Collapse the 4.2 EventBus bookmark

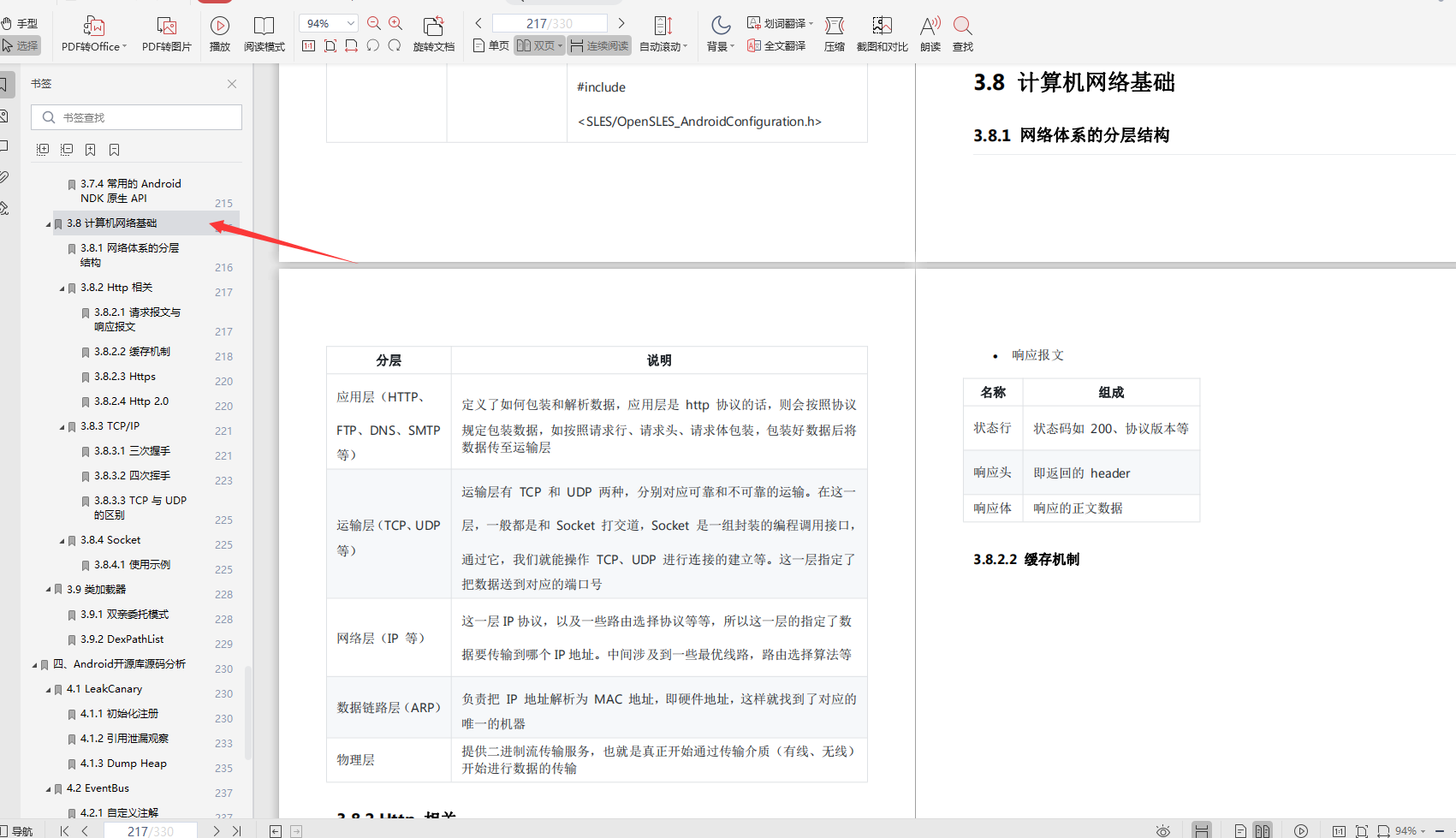[x=48, y=789]
